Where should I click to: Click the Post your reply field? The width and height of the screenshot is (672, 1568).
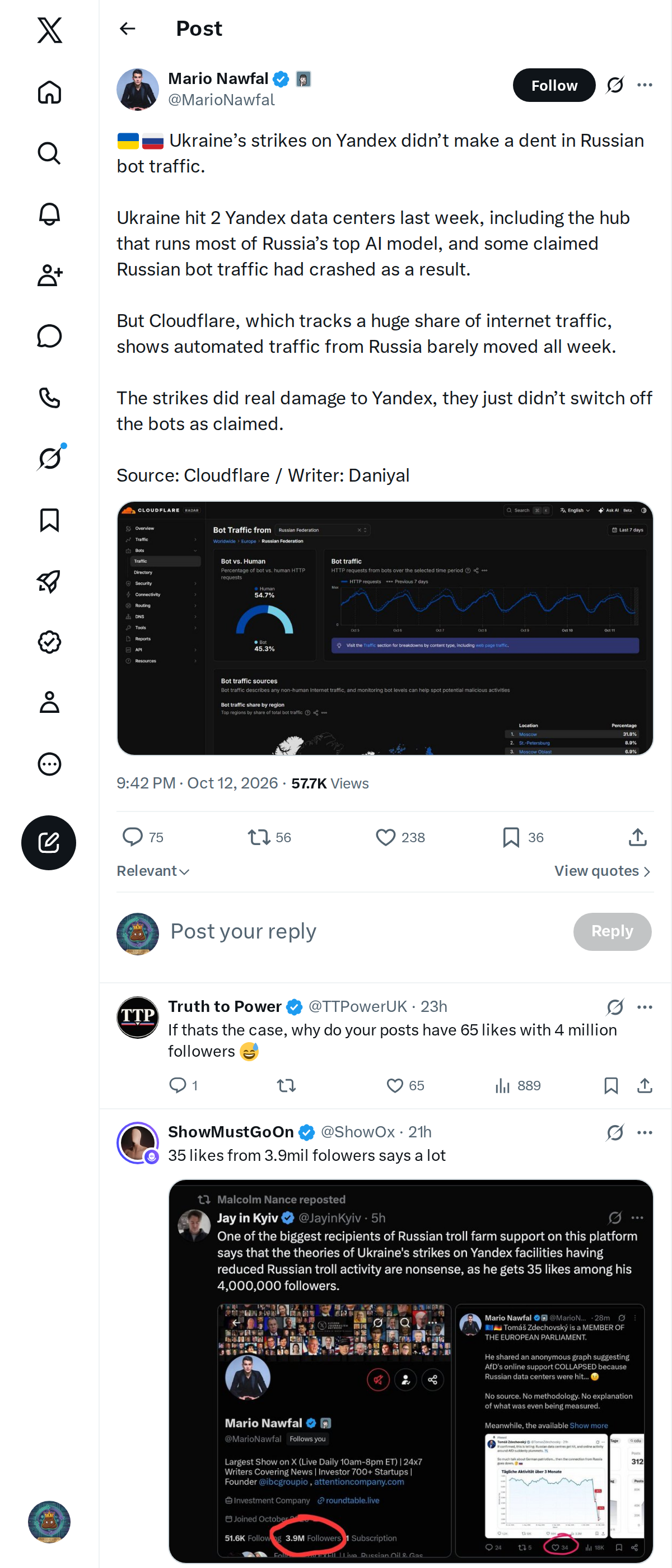[x=365, y=931]
